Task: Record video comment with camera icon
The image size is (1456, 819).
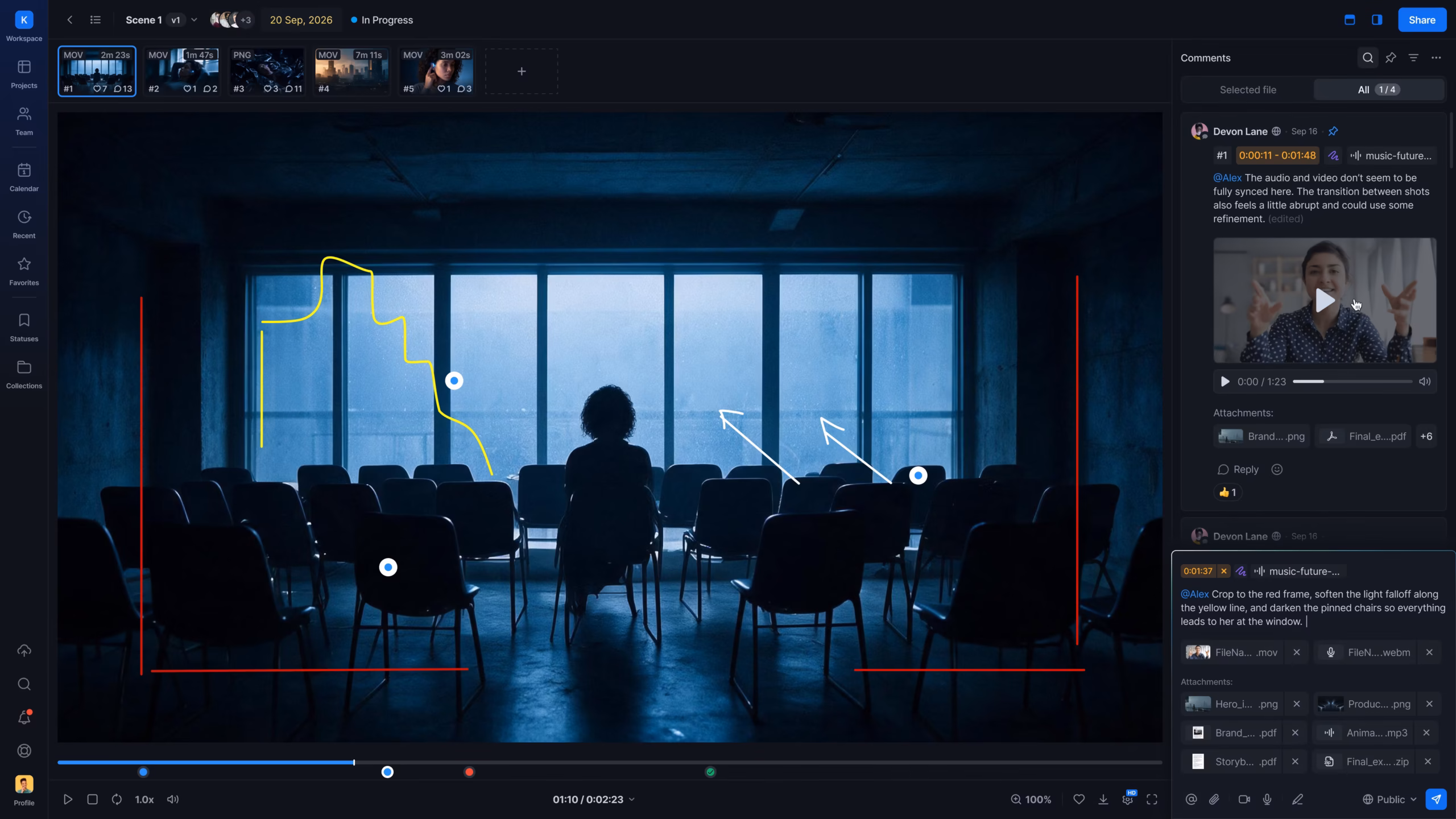Action: (1244, 799)
